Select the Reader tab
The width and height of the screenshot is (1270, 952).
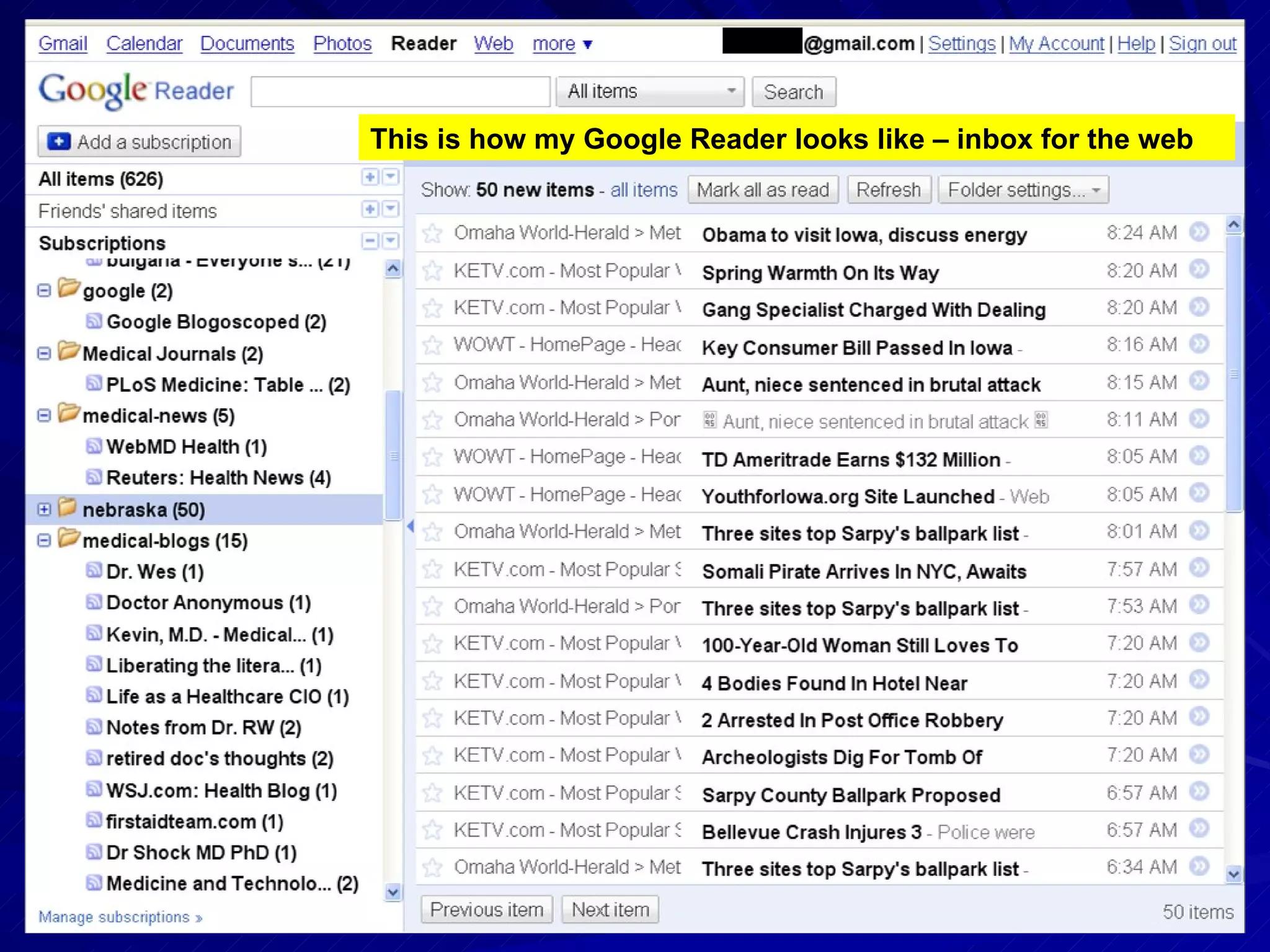click(x=424, y=44)
